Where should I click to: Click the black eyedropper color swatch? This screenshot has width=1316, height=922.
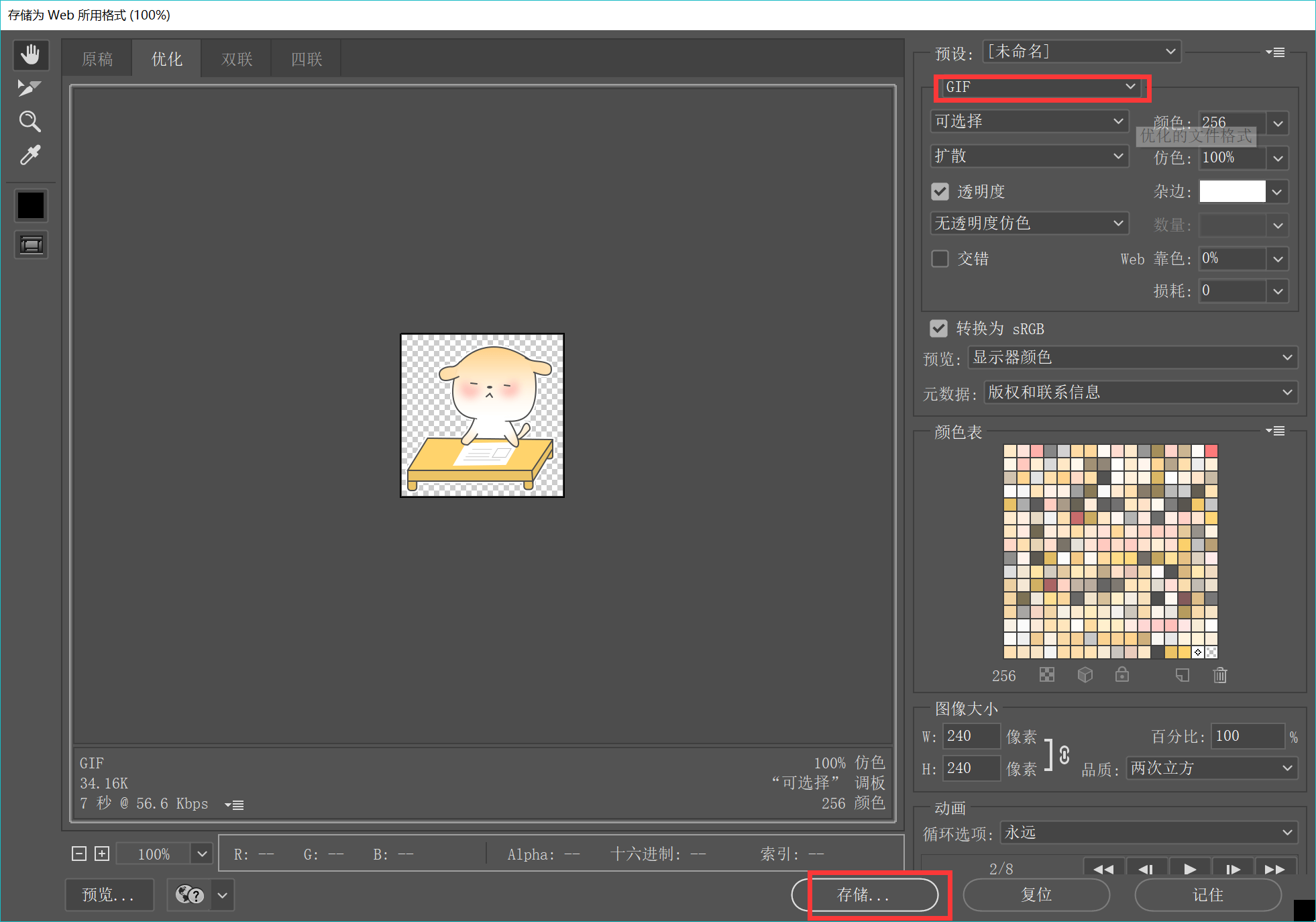point(31,205)
